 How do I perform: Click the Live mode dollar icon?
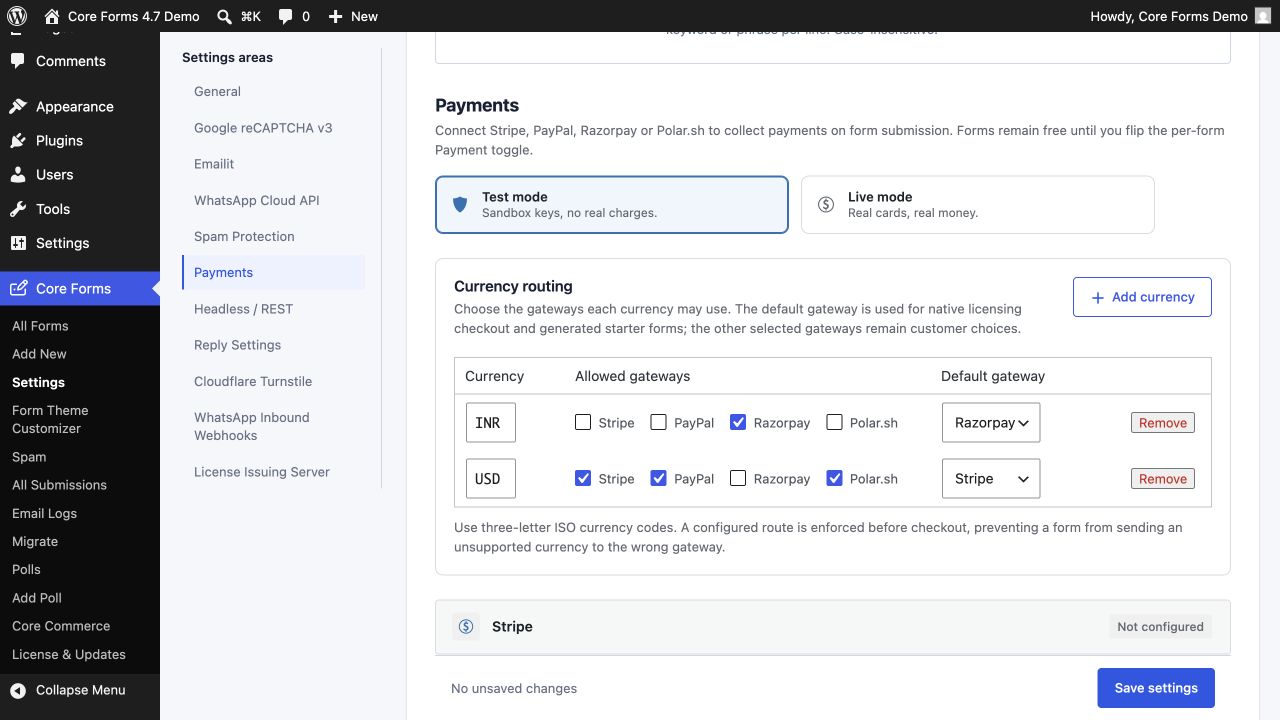coord(826,205)
